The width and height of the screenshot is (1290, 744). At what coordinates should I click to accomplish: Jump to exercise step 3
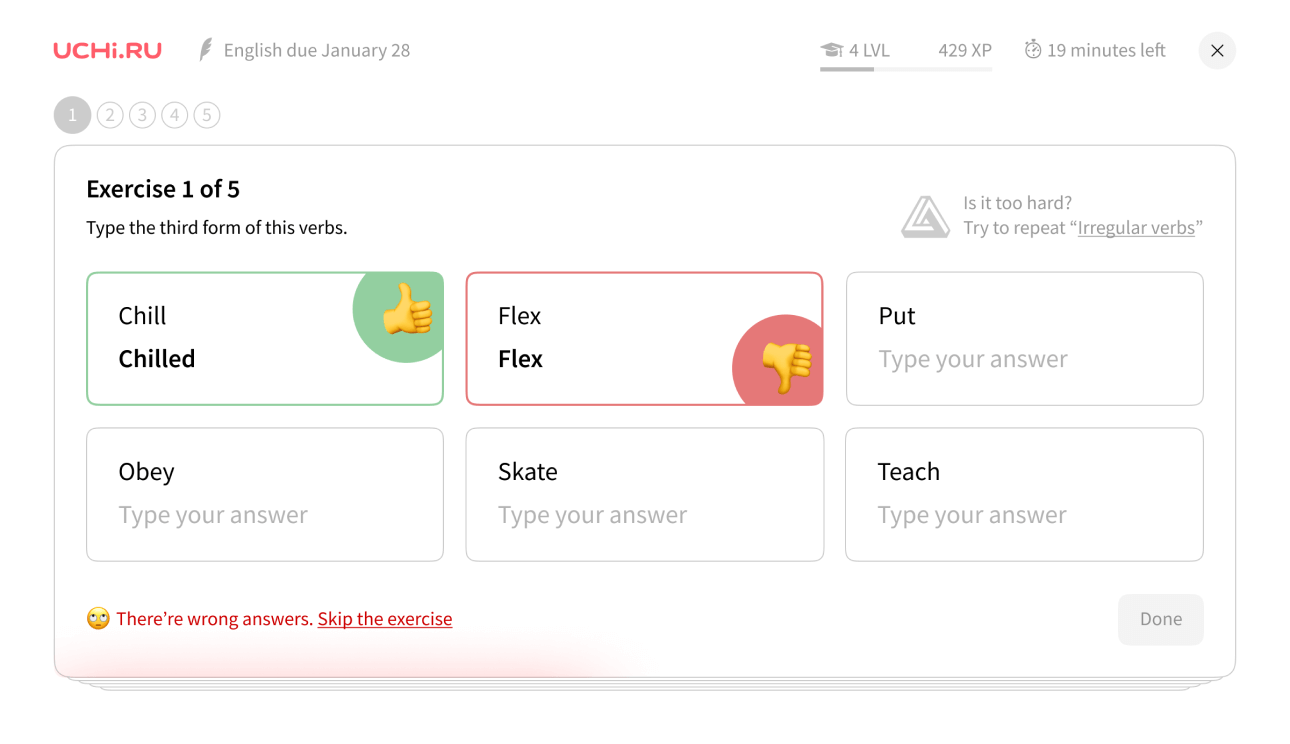click(x=142, y=116)
